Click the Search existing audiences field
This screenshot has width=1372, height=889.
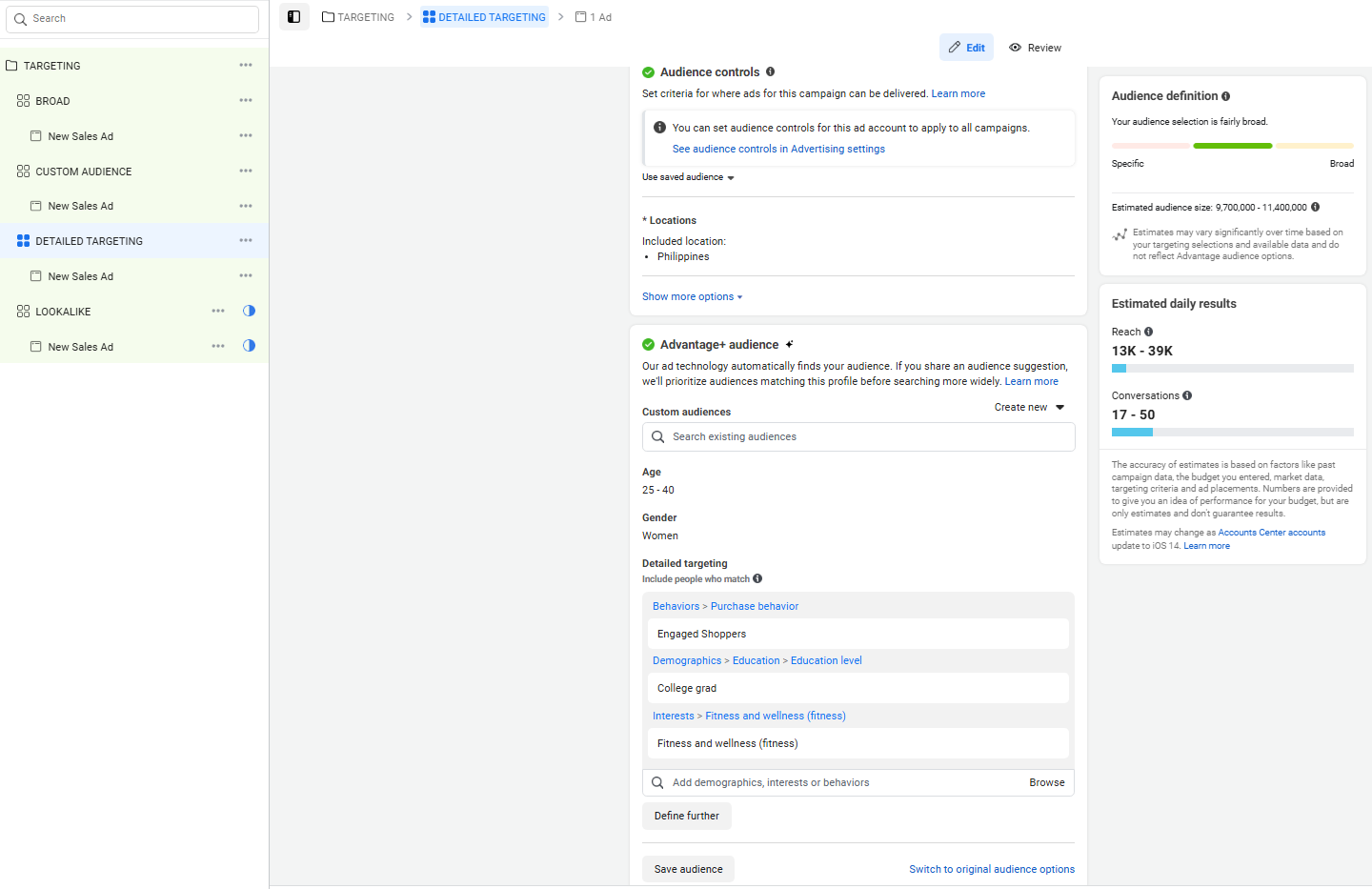[x=857, y=436]
